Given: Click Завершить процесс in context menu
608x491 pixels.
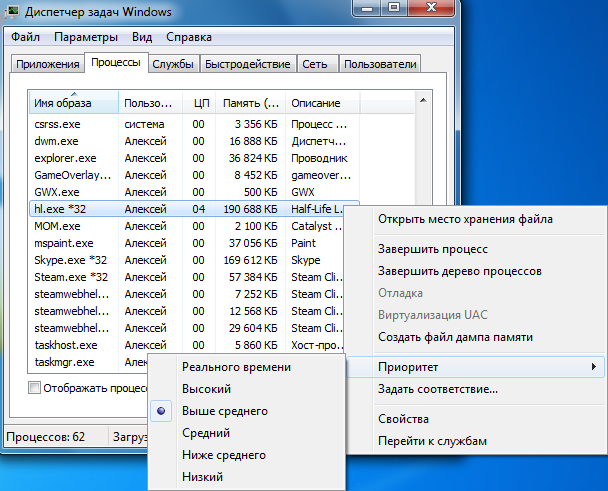Looking at the screenshot, I should coord(432,249).
